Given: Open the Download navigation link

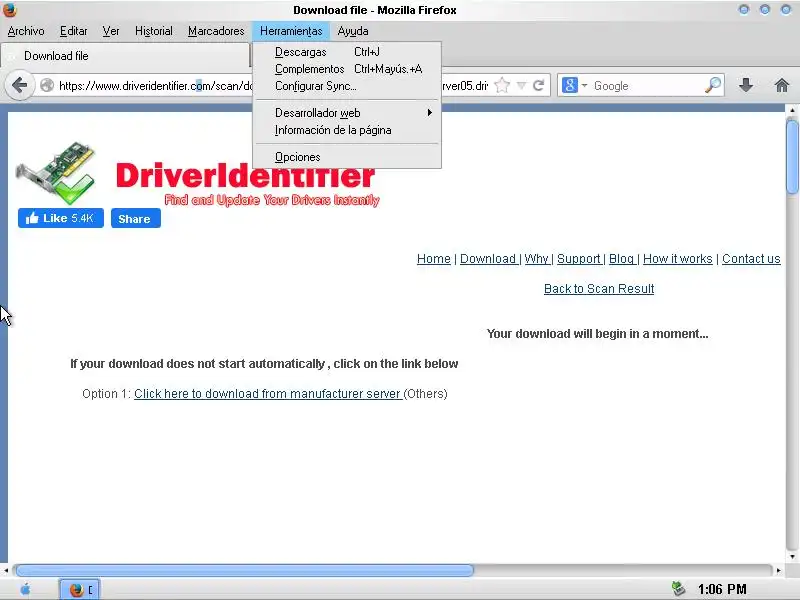Looking at the screenshot, I should click(x=488, y=259).
